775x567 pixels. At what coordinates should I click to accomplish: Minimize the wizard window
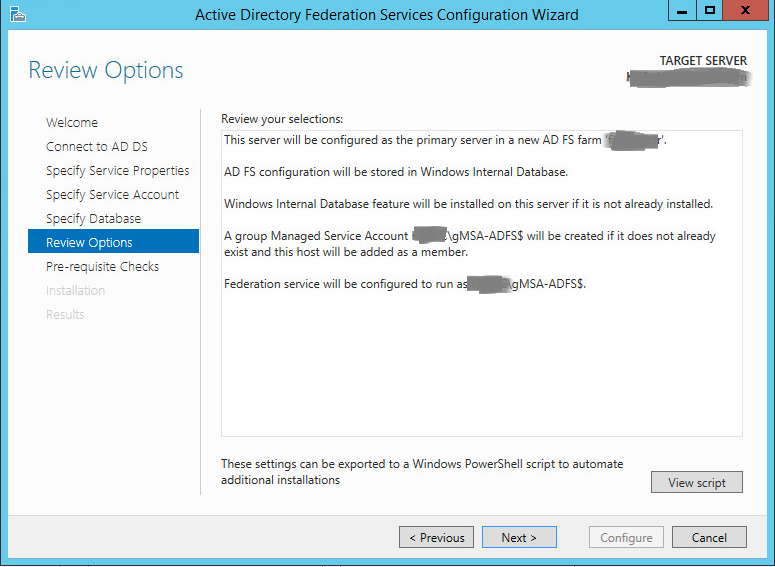[682, 11]
